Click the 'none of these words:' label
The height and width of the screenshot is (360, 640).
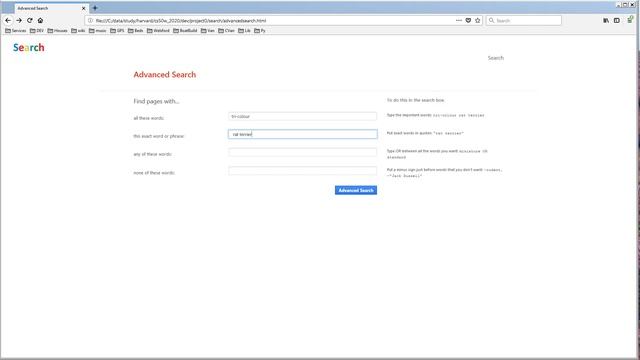pos(154,173)
